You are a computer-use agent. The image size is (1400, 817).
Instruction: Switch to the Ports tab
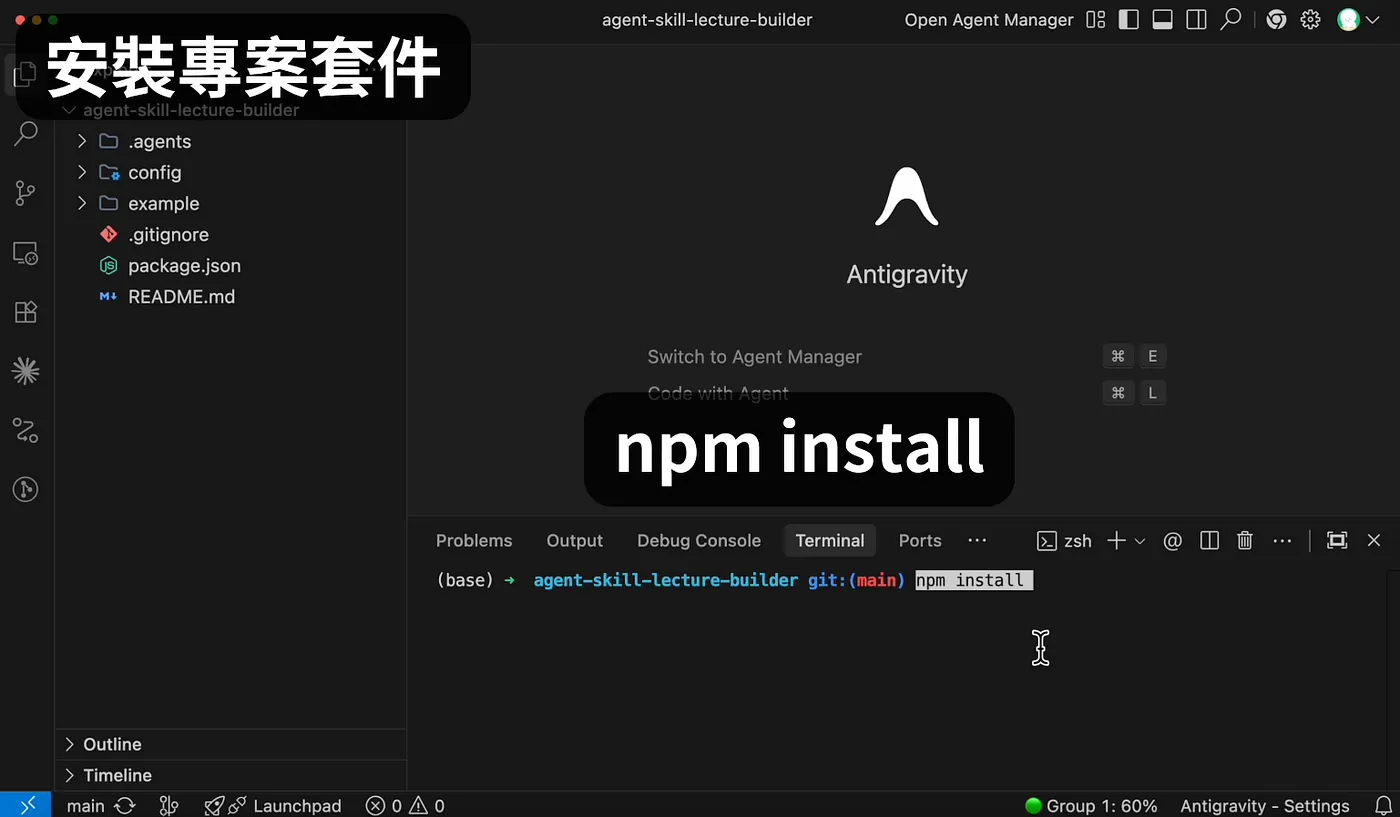[920, 541]
